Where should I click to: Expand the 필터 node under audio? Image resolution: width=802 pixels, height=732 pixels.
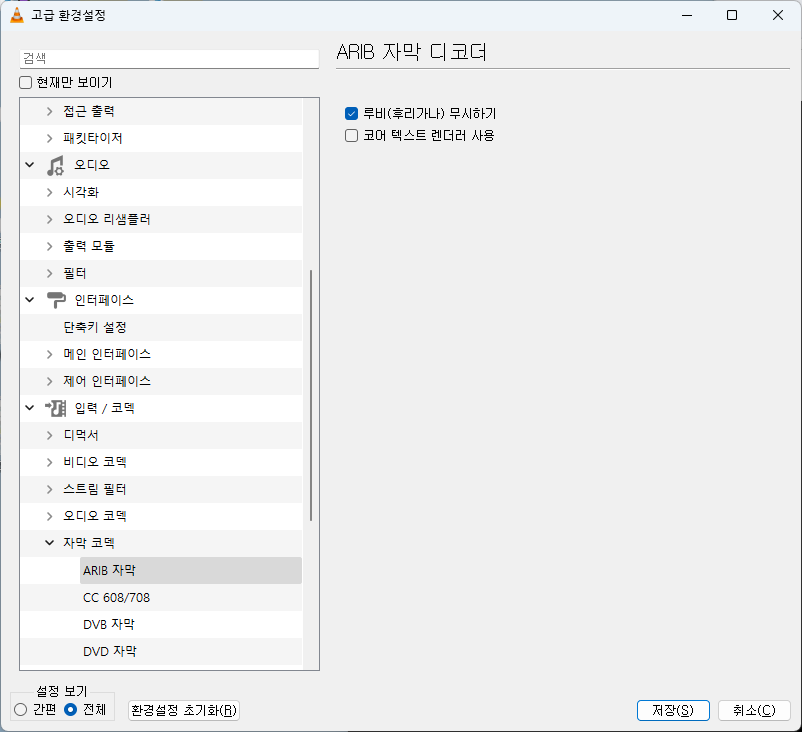pos(50,273)
